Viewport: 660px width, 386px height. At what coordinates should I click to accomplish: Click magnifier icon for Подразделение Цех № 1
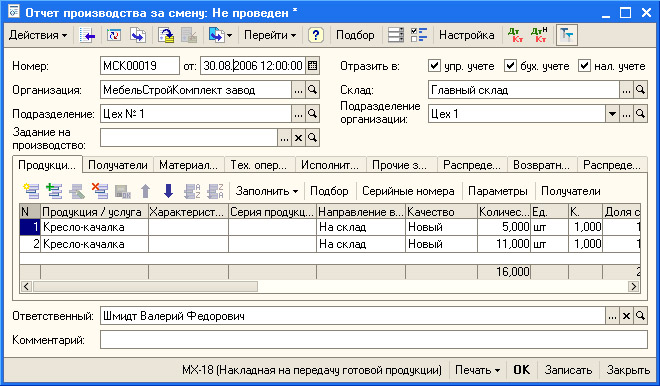[312, 114]
